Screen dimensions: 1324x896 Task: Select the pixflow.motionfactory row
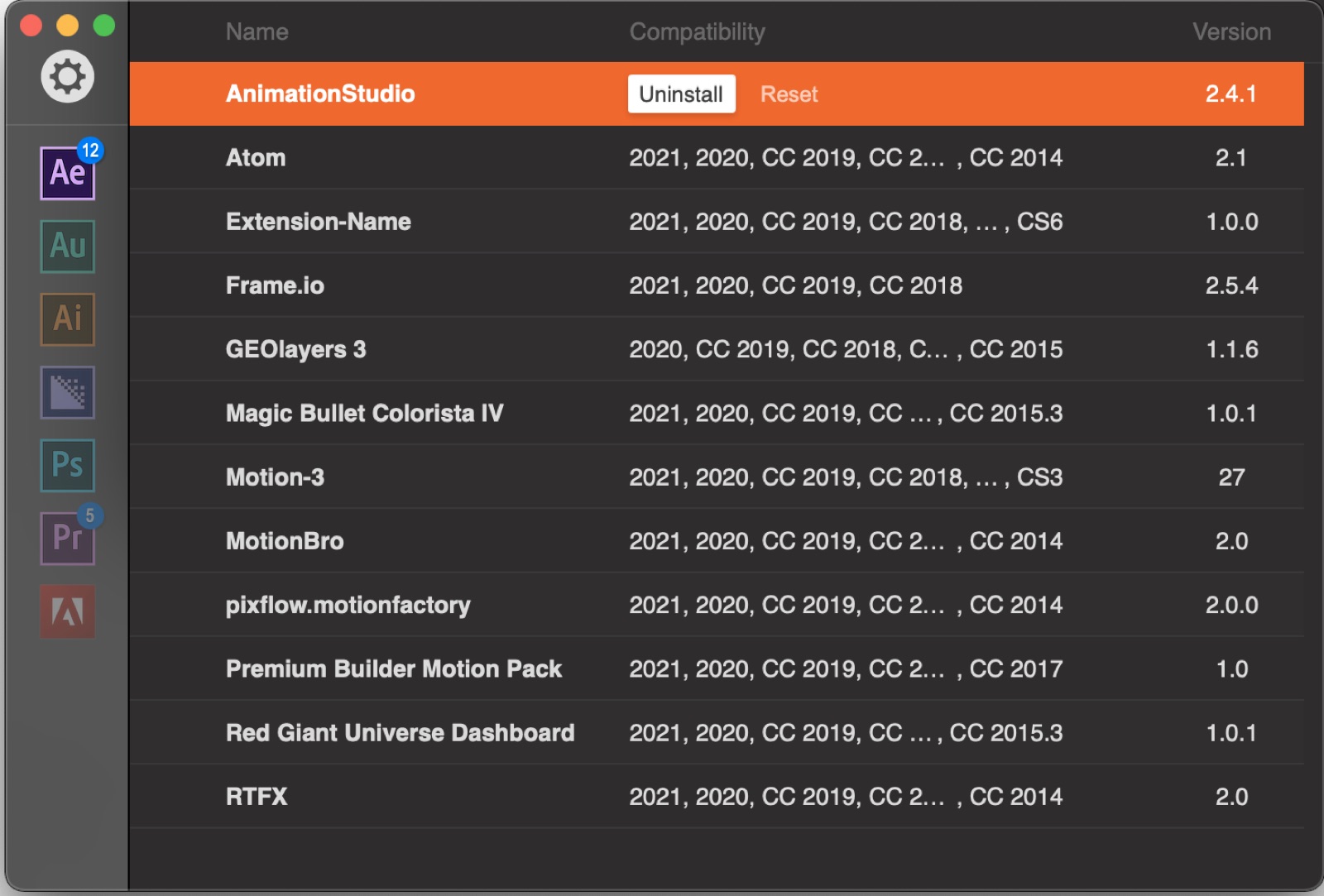coord(717,605)
